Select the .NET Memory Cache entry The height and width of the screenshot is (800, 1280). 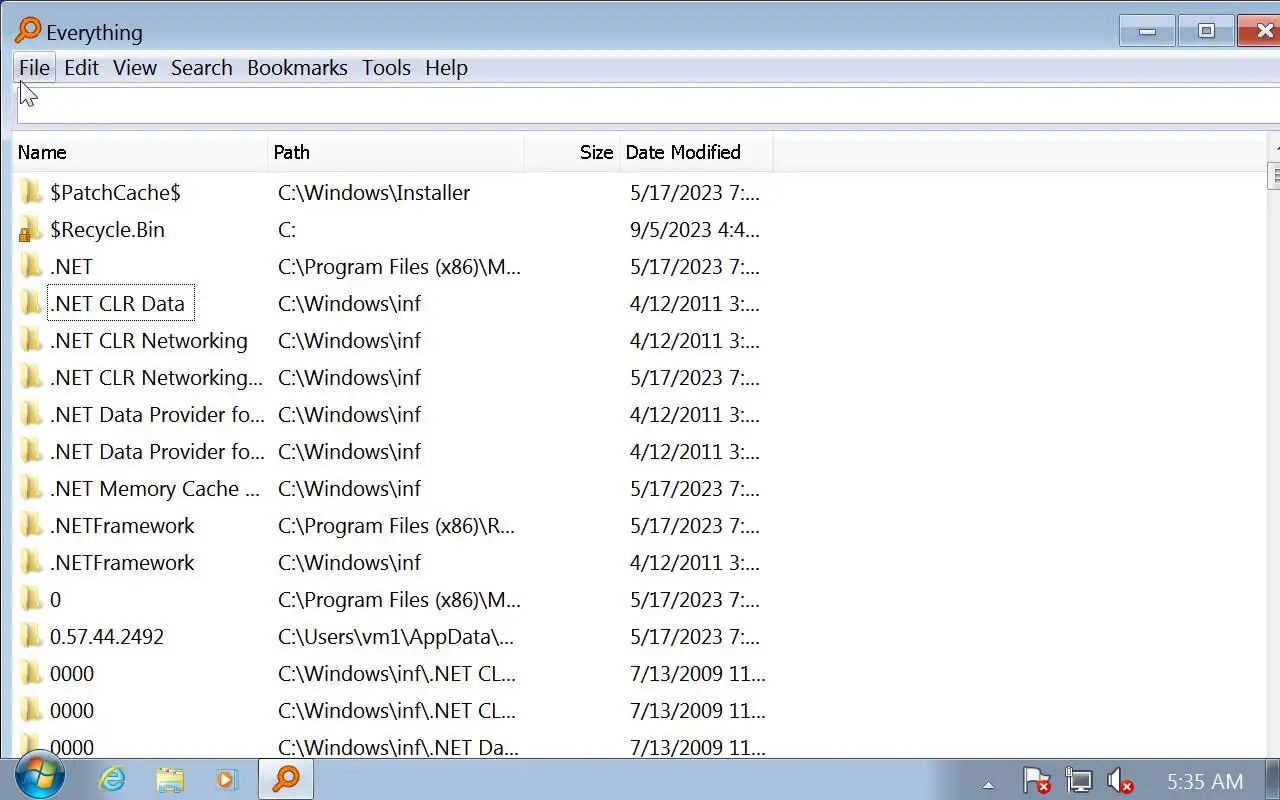(155, 489)
